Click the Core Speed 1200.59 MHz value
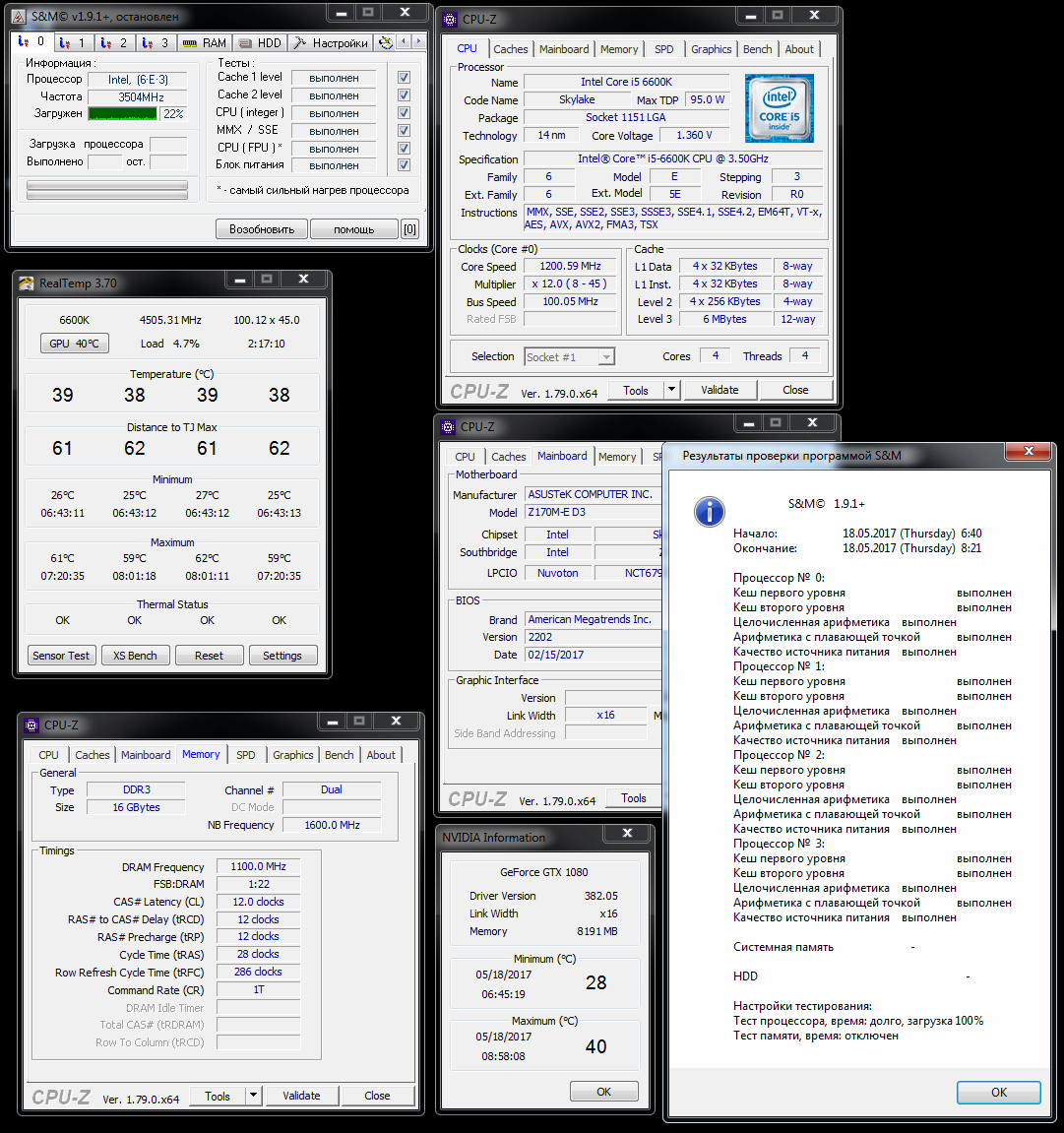Screen dimensions: 1064x1133 point(571,266)
